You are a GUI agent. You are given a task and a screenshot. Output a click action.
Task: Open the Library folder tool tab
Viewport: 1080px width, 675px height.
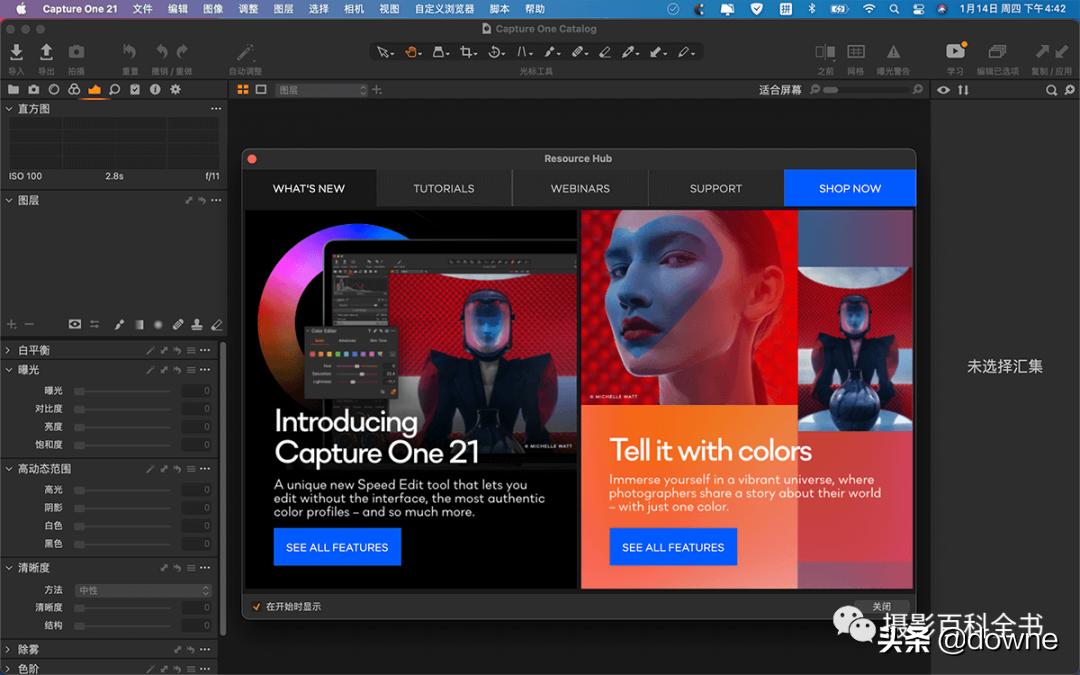pyautogui.click(x=14, y=90)
